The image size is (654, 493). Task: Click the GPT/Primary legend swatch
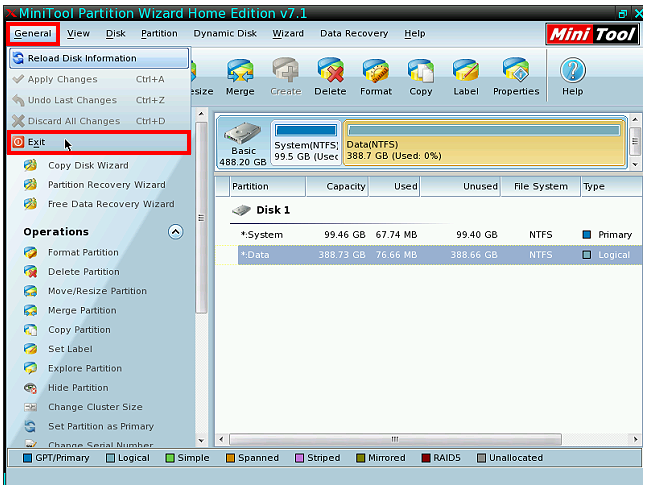coord(28,458)
